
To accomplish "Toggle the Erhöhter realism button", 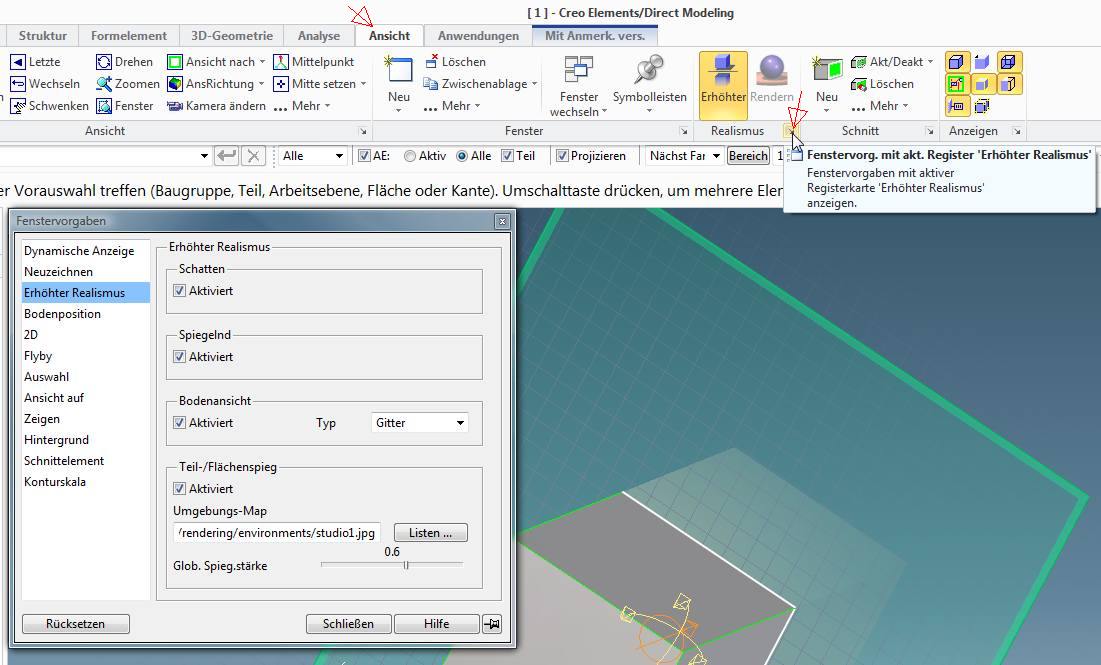I will tap(723, 86).
